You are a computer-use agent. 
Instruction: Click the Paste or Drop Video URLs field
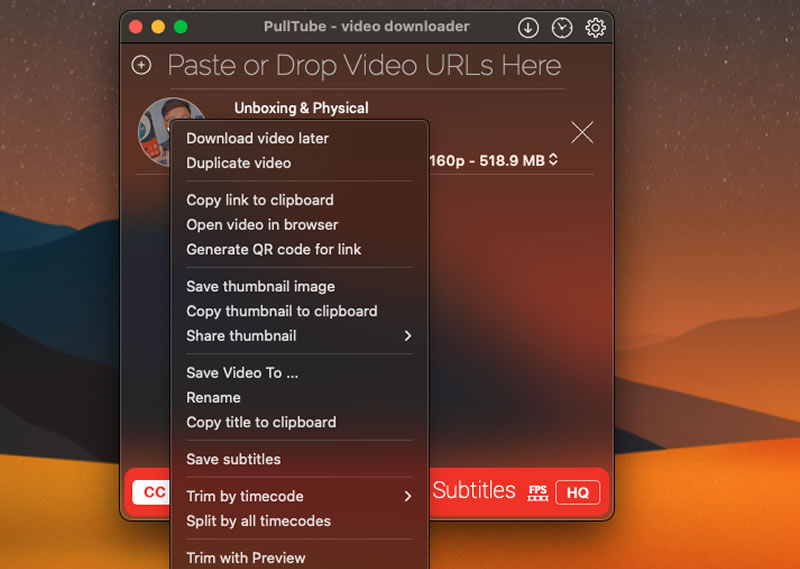point(364,65)
